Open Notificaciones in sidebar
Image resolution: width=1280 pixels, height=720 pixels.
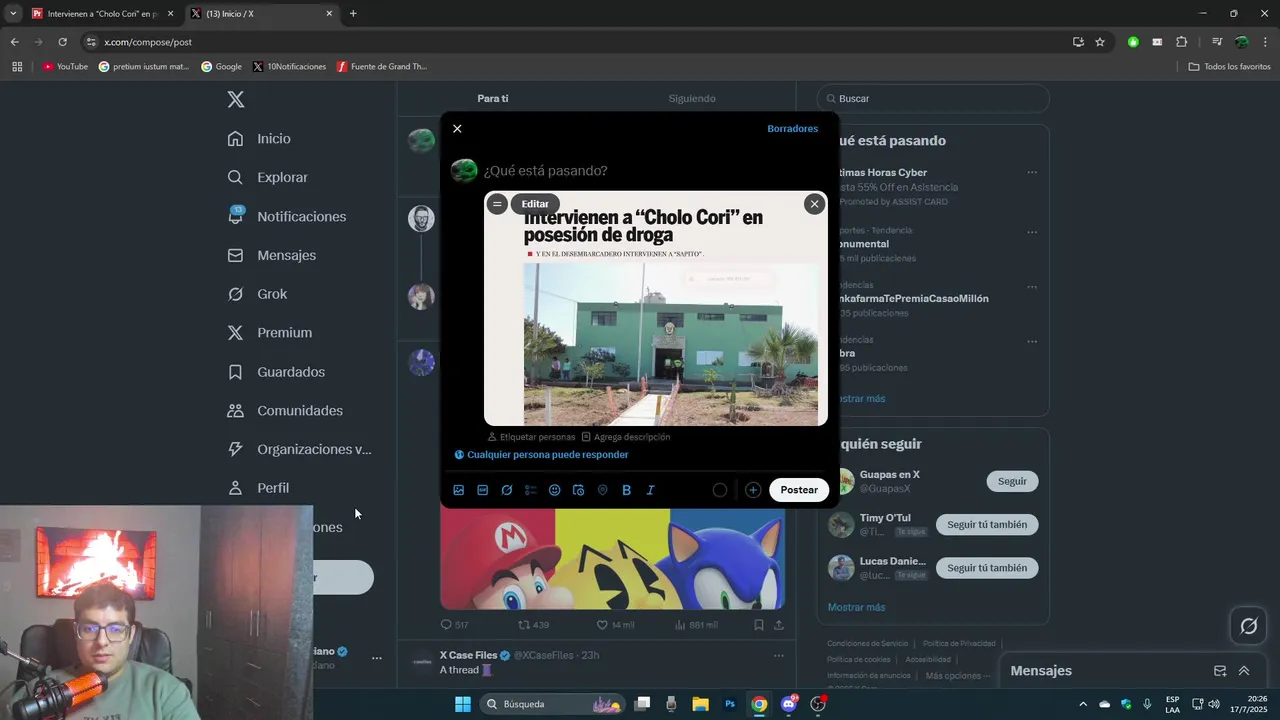pos(286,217)
